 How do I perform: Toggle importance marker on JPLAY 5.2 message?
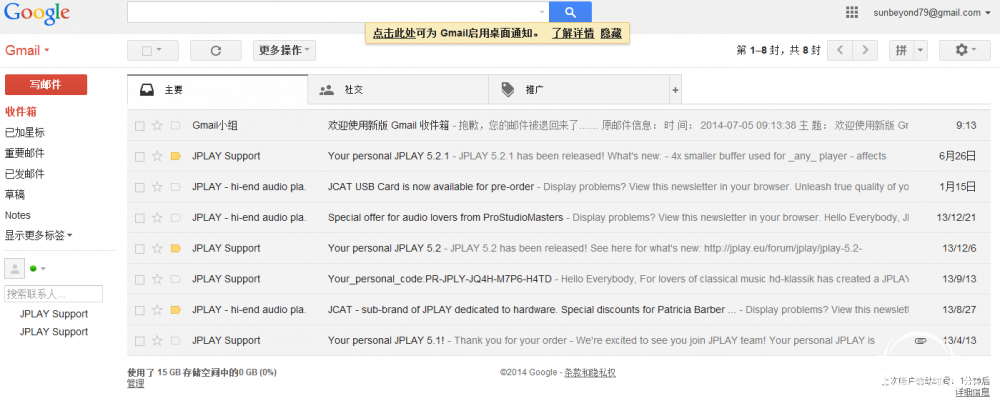point(175,248)
